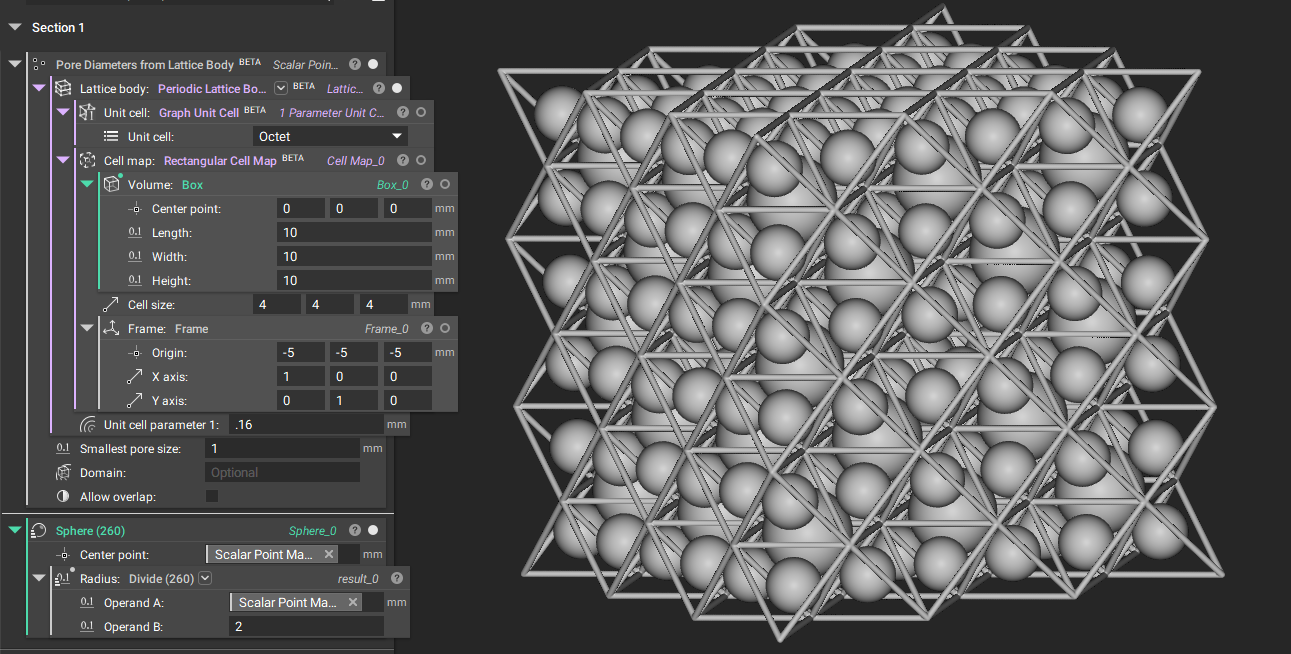The image size is (1291, 654).
Task: Click the Unit cell parameter 1 icon
Action: 87,424
